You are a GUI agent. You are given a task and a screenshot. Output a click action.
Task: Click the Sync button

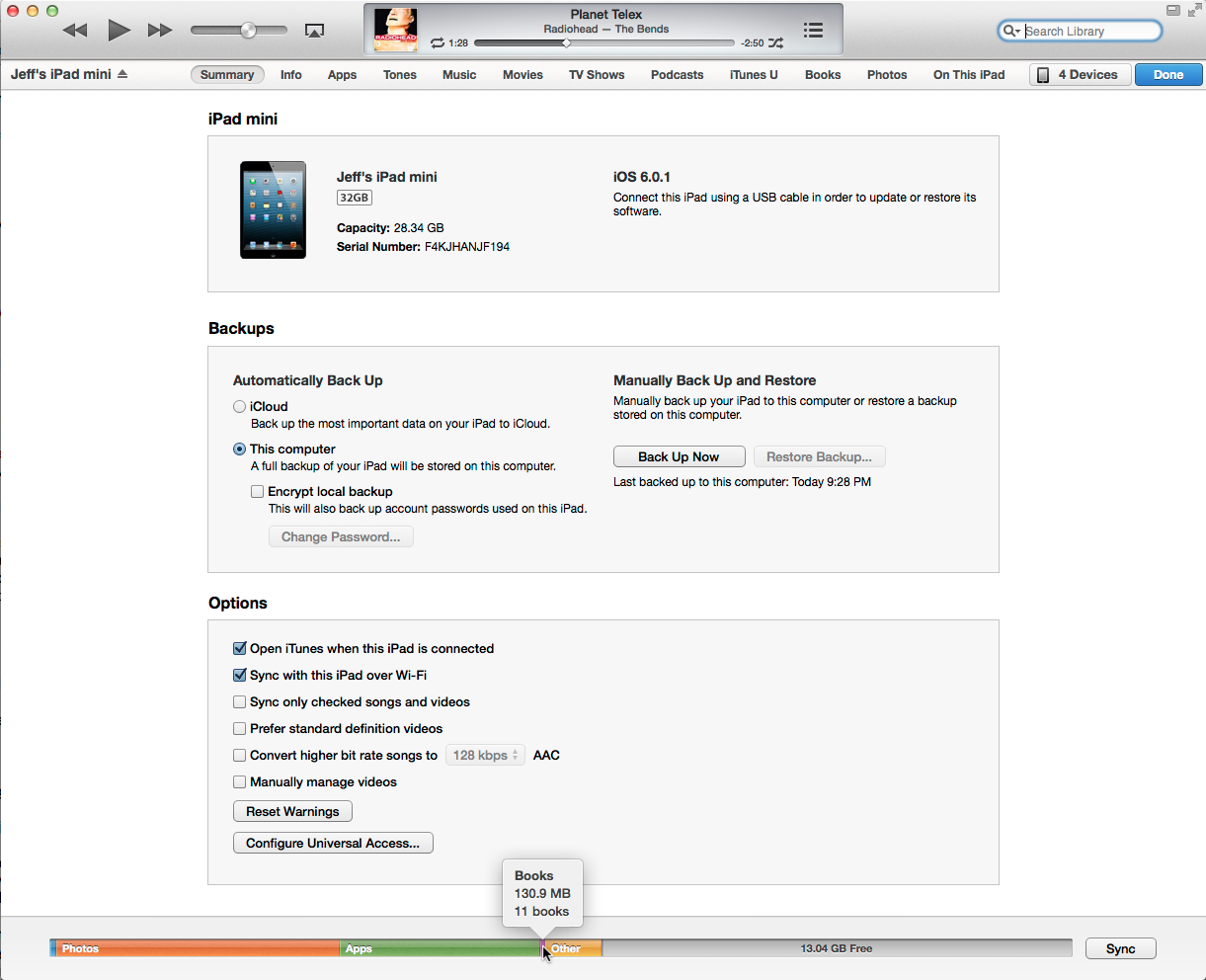(x=1120, y=948)
